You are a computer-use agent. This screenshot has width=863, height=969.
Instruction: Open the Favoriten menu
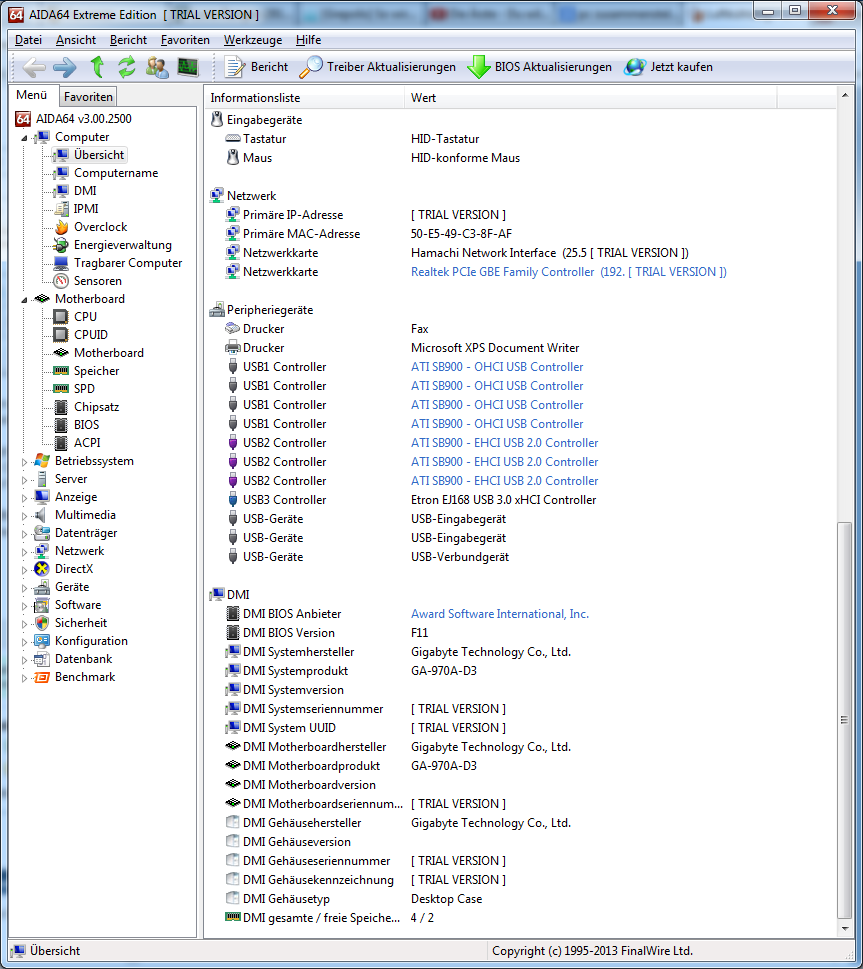pos(185,40)
